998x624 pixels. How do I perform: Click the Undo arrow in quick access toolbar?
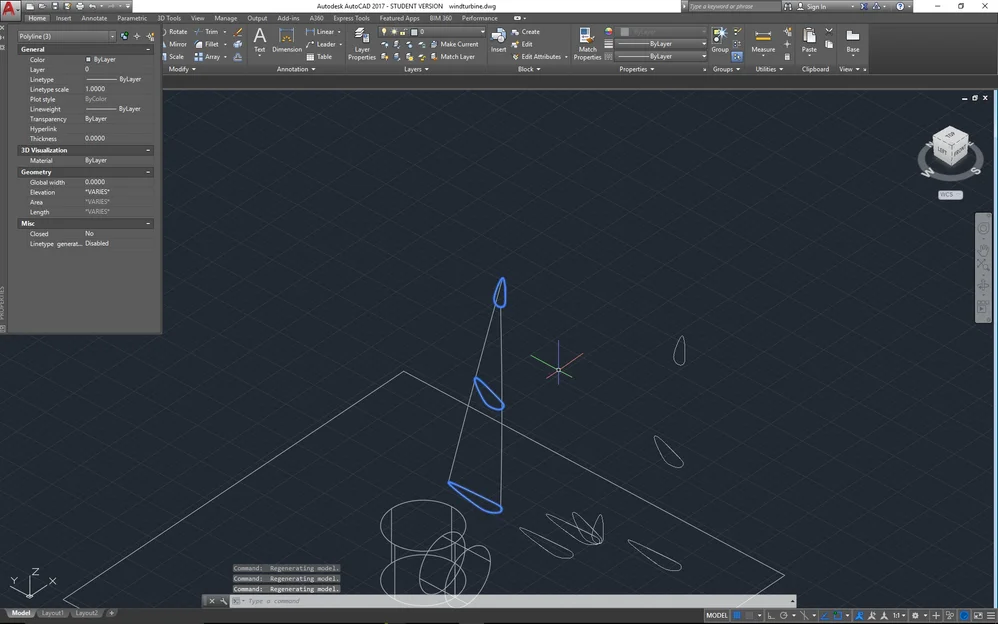(x=93, y=6)
